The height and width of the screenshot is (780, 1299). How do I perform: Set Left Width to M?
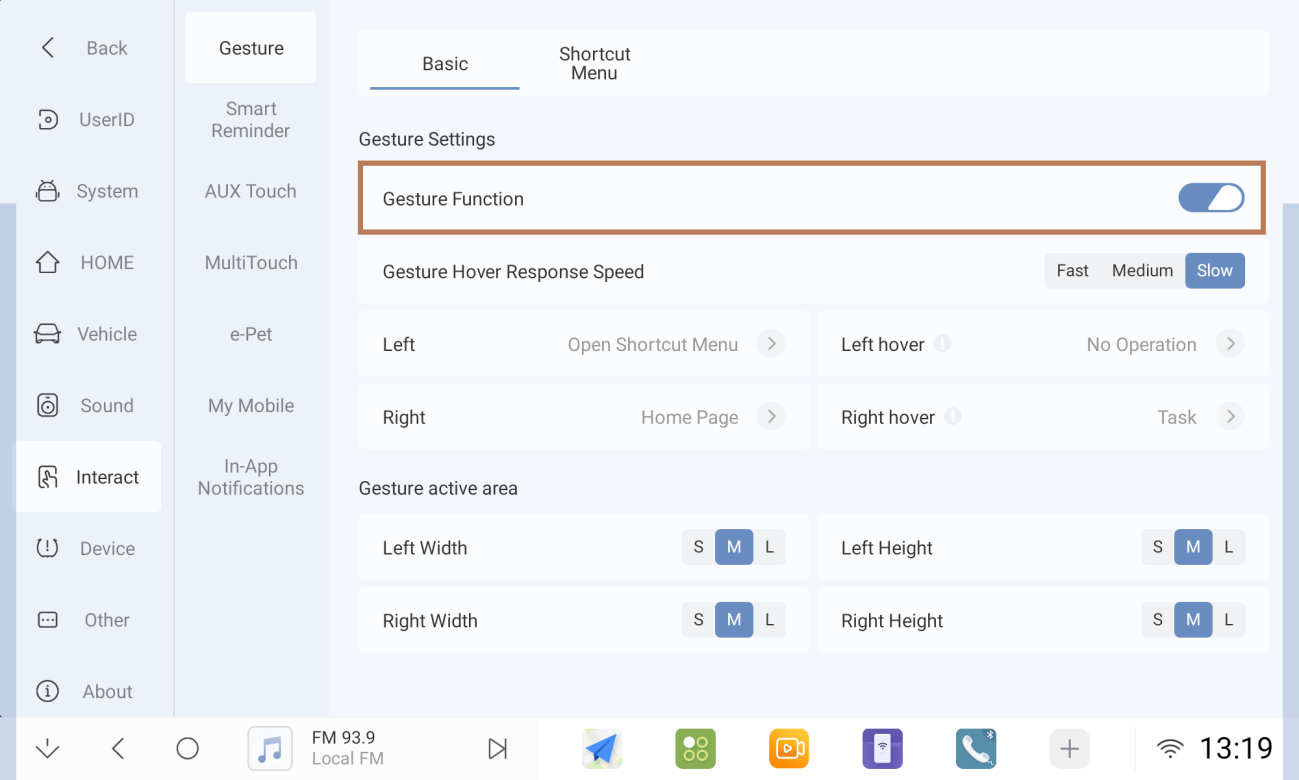(734, 547)
